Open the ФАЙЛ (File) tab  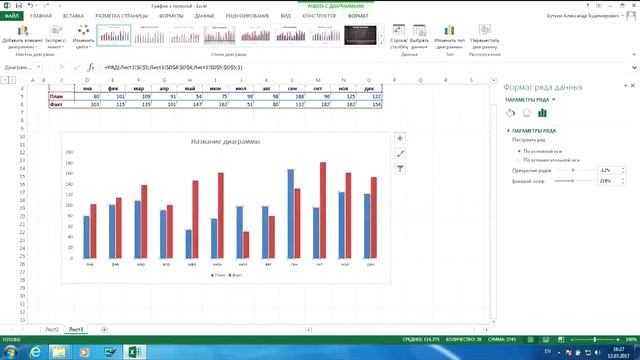[x=12, y=16]
